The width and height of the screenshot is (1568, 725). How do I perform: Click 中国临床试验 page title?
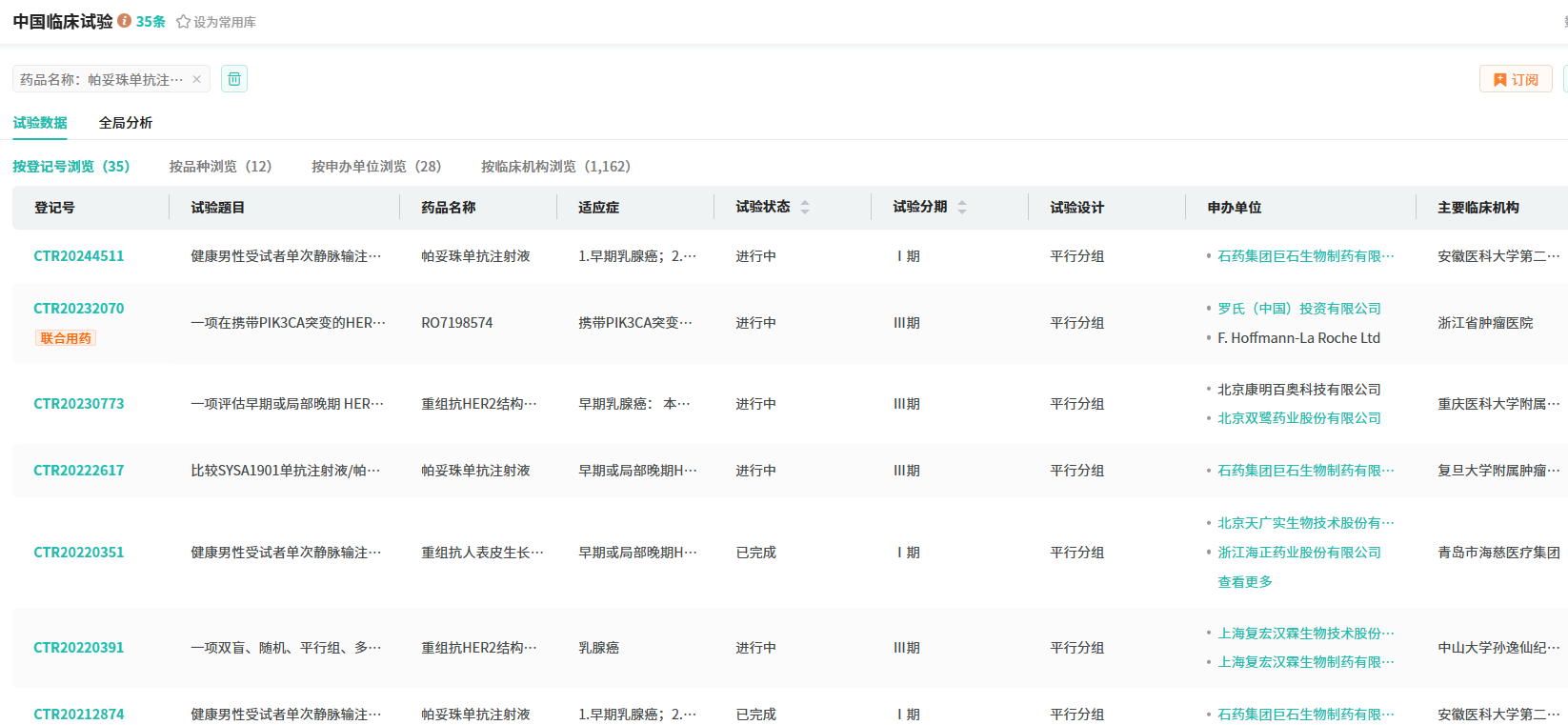coord(63,21)
